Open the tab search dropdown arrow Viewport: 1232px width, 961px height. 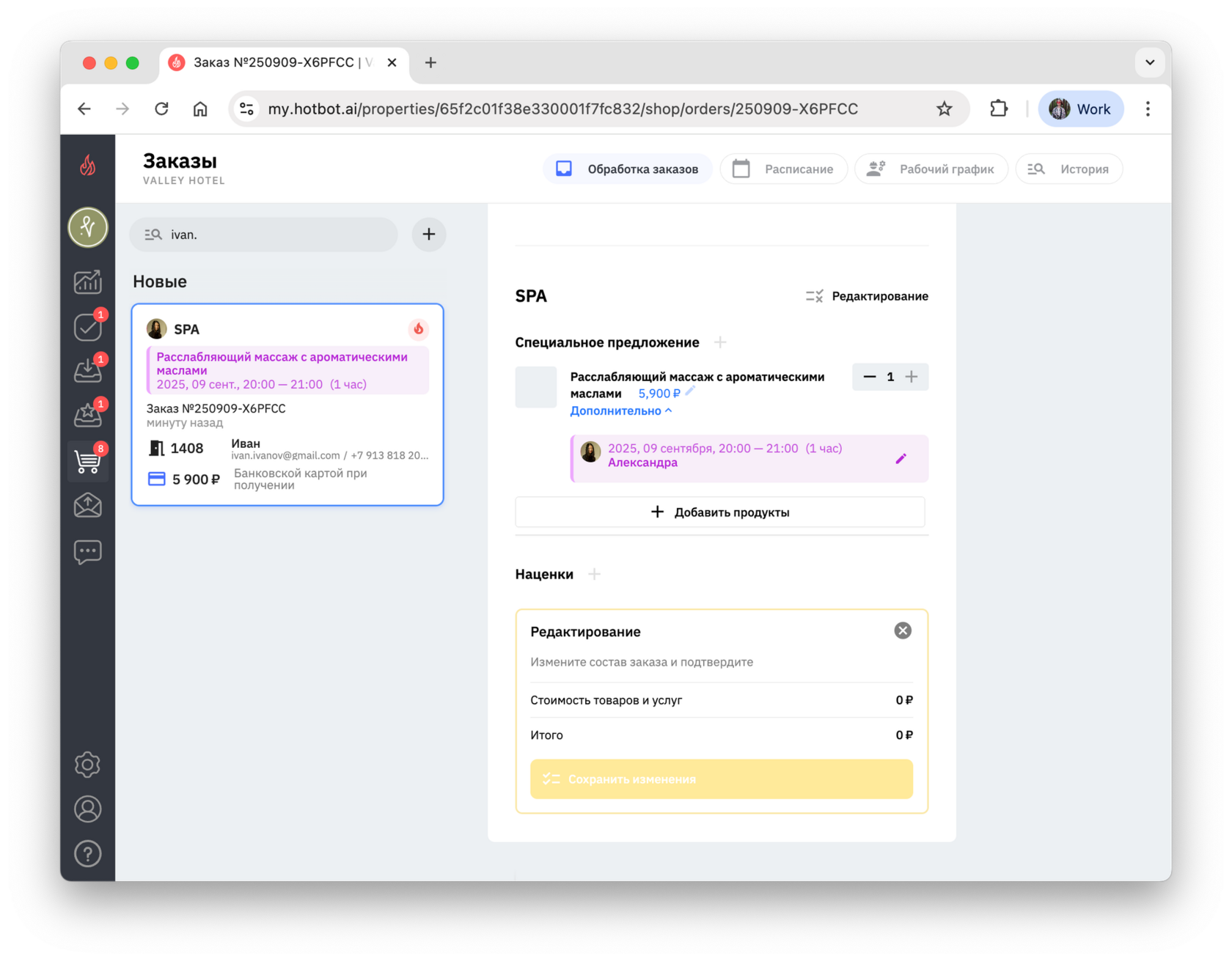tap(1150, 62)
